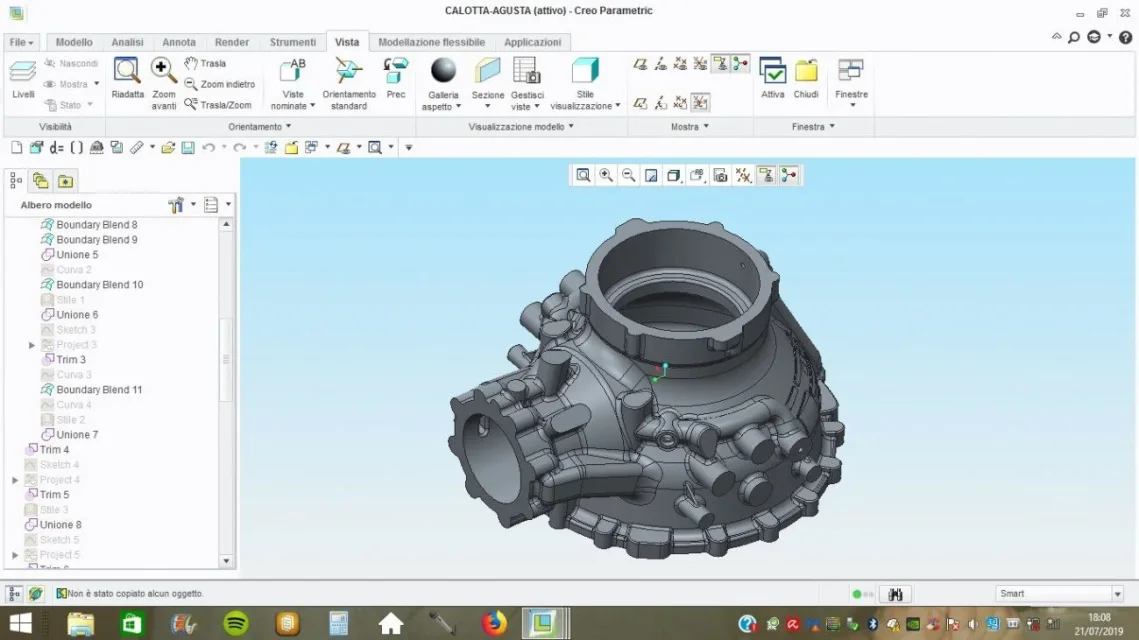This screenshot has height=640, width=1139.
Task: Expand Project 3 in model tree
Action: tap(32, 345)
